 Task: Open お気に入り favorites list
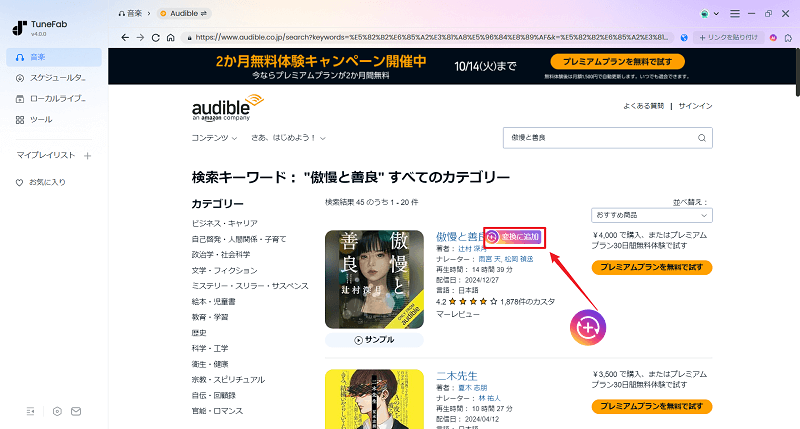tap(41, 182)
